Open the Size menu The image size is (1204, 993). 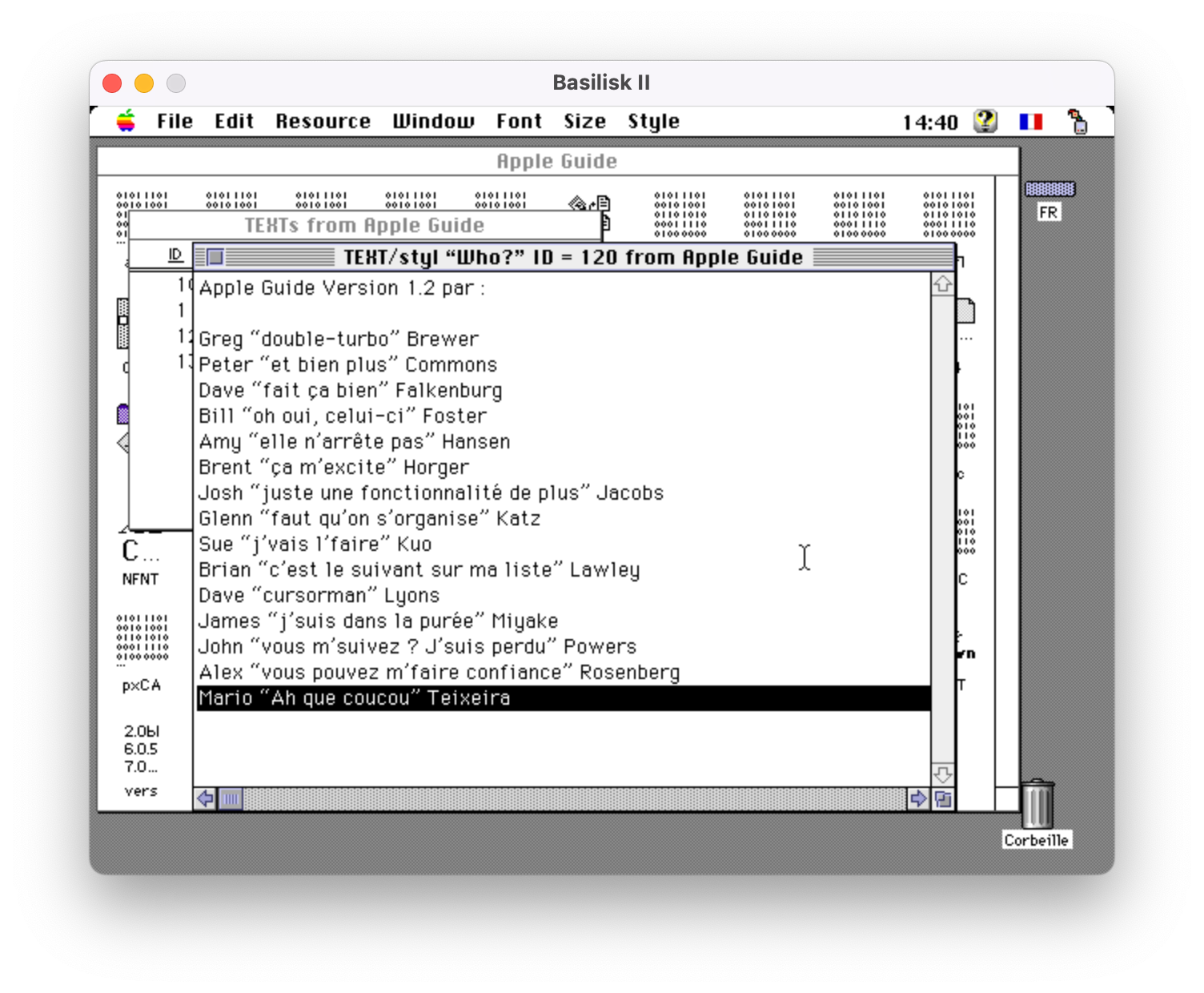[x=584, y=122]
